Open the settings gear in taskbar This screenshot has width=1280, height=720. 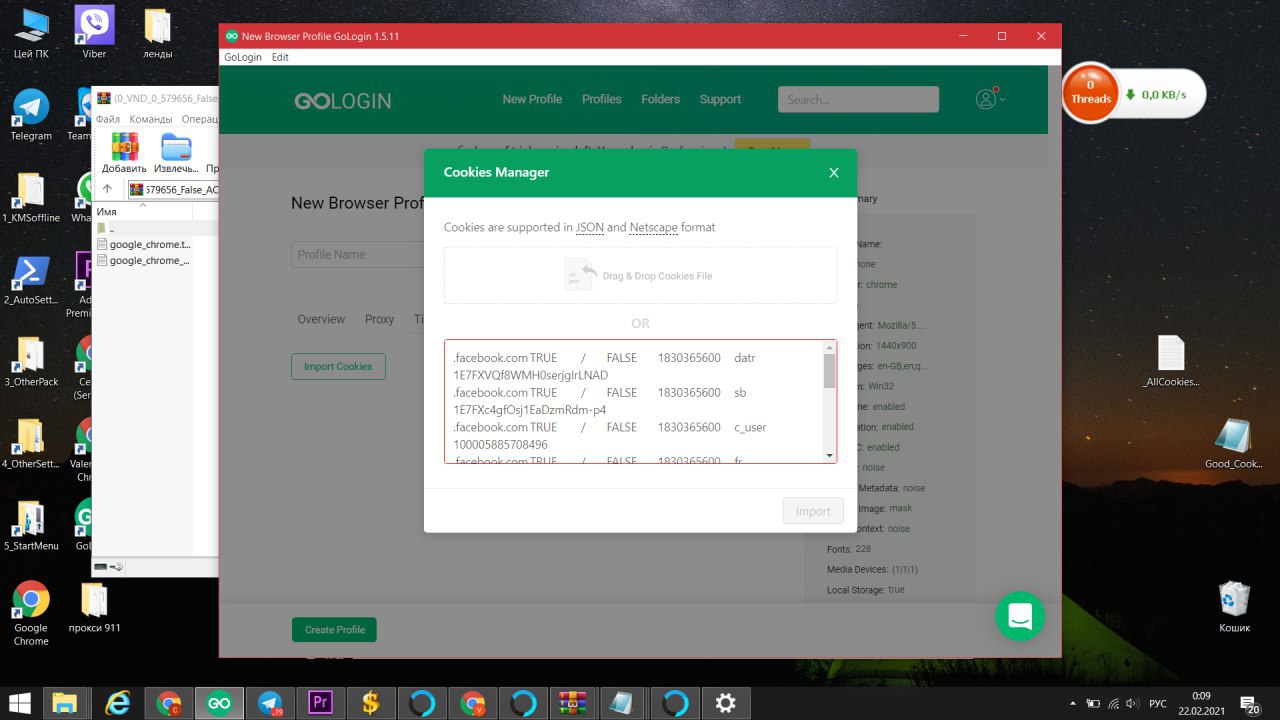726,703
